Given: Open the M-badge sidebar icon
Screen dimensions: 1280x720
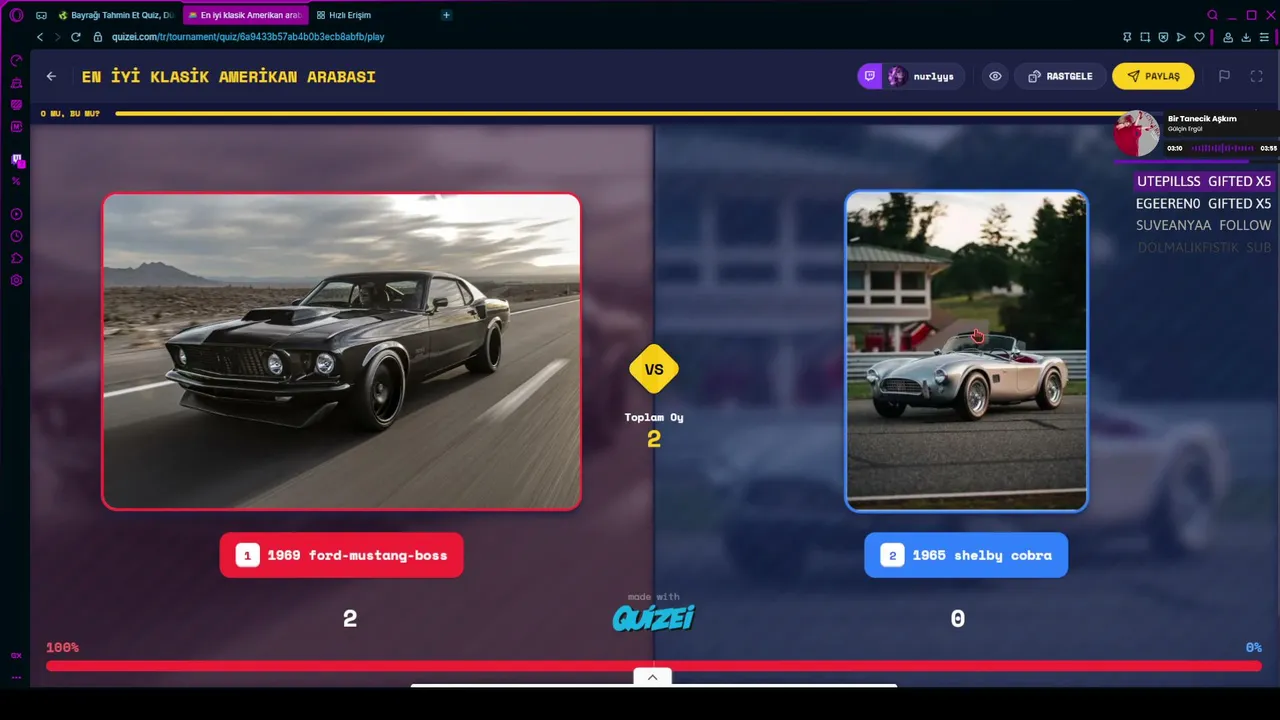Looking at the screenshot, I should 16,127.
